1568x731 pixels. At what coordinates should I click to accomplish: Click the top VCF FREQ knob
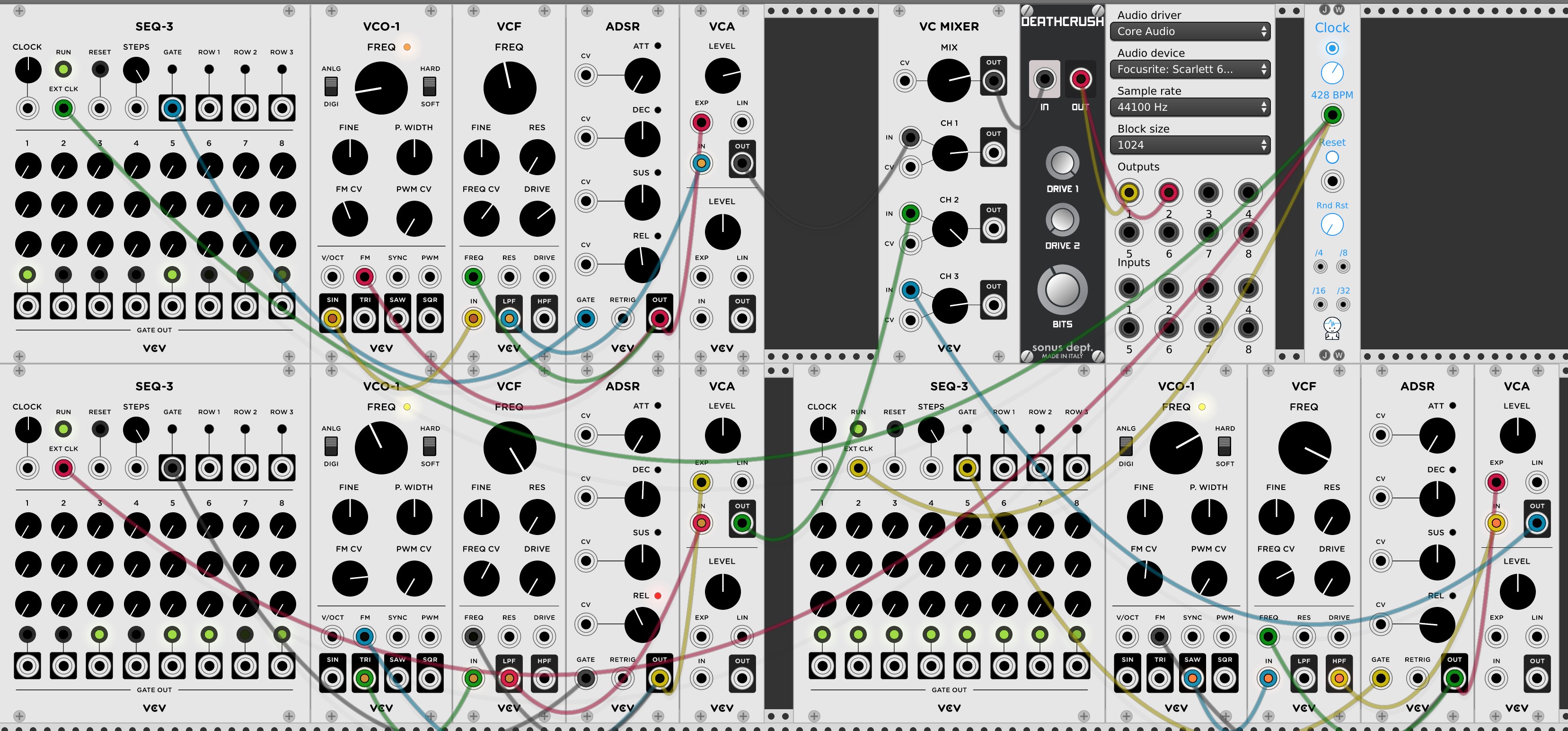(510, 88)
